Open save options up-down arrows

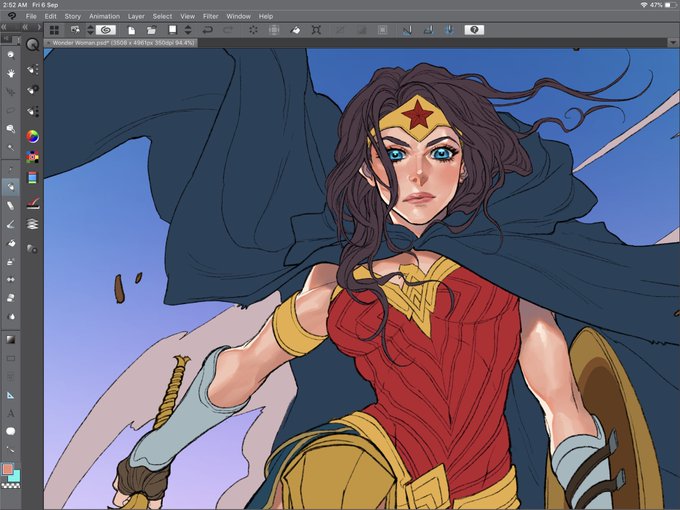click(188, 30)
